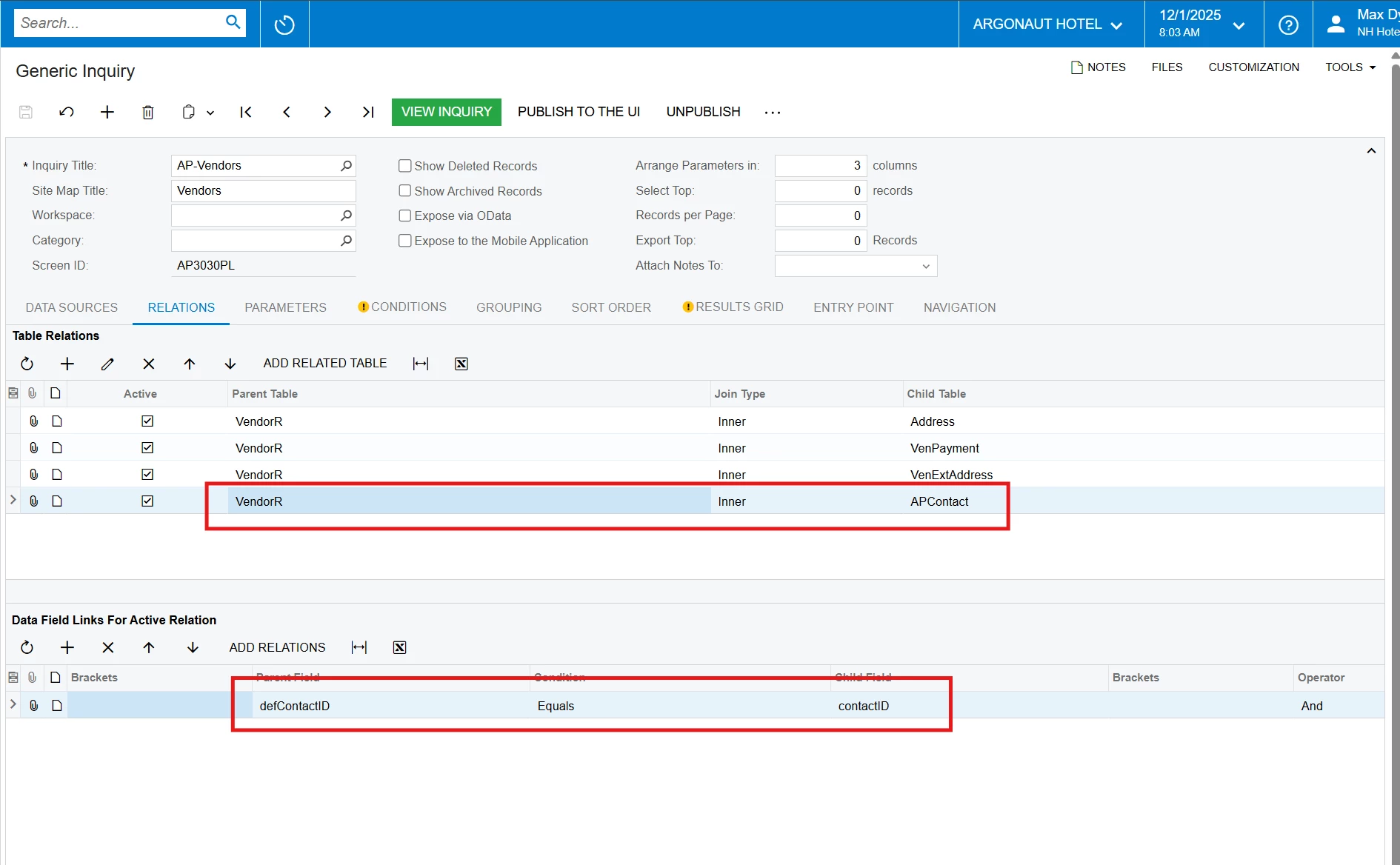
Task: Move the data field link row up
Action: coord(149,648)
